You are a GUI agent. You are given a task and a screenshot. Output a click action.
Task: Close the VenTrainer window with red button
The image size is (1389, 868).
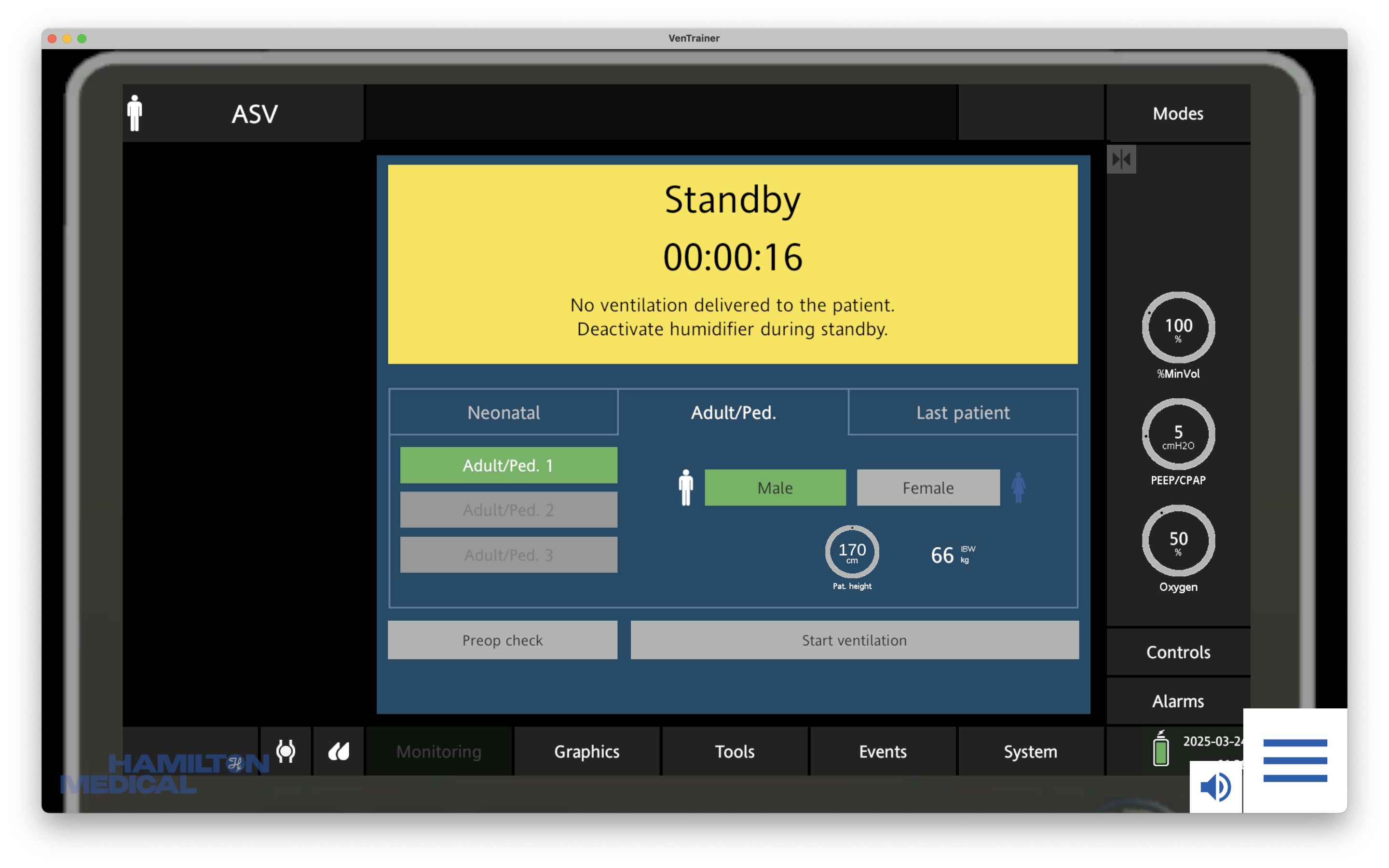pyautogui.click(x=52, y=39)
